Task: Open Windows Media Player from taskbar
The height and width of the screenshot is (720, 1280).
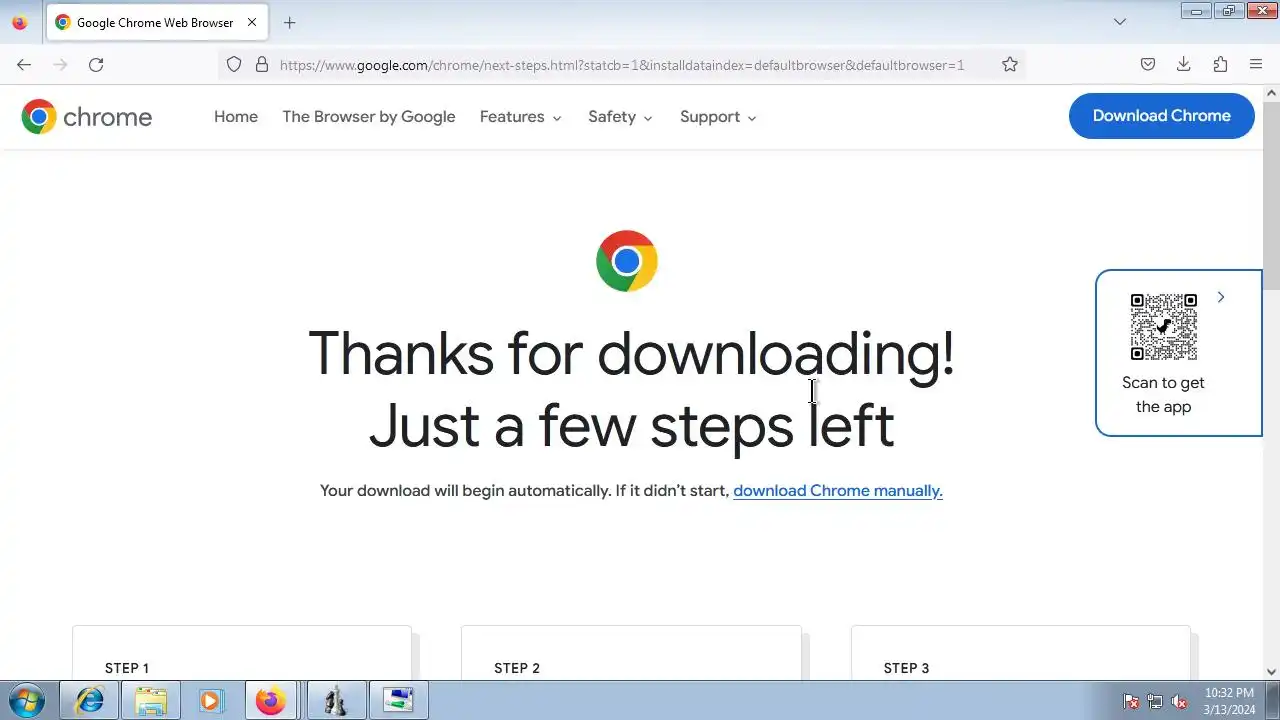Action: pyautogui.click(x=210, y=701)
